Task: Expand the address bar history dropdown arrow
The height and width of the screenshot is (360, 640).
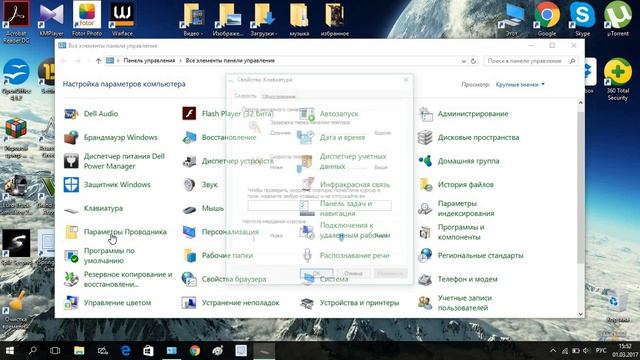Action: (464, 61)
